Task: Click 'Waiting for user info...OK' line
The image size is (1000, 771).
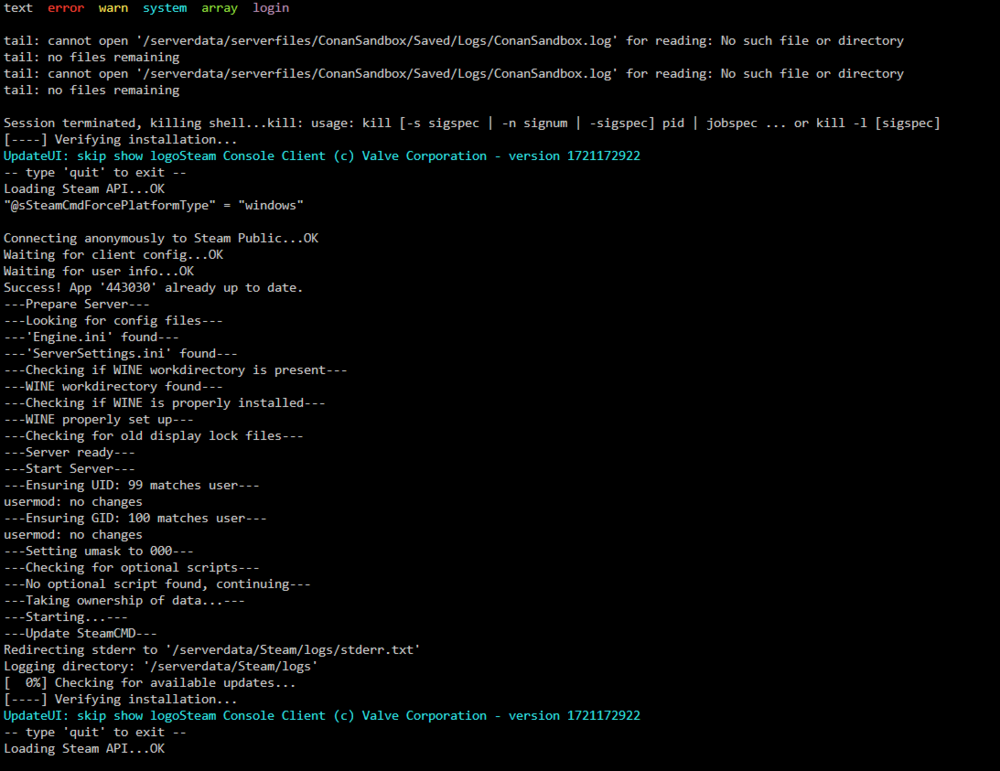Action: [x=99, y=272]
